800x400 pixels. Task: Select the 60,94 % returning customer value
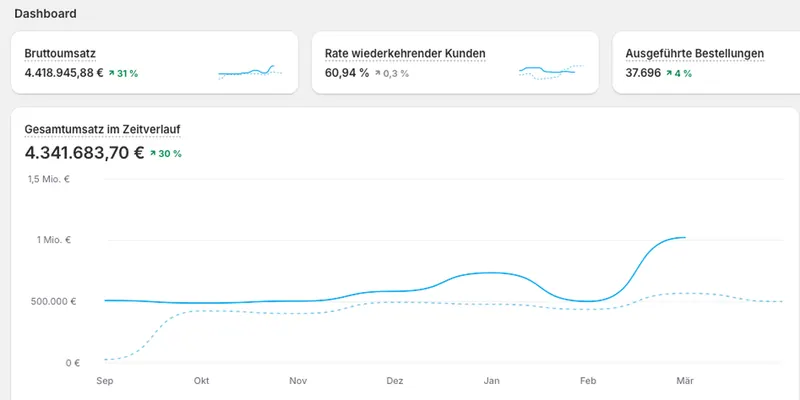347,73
